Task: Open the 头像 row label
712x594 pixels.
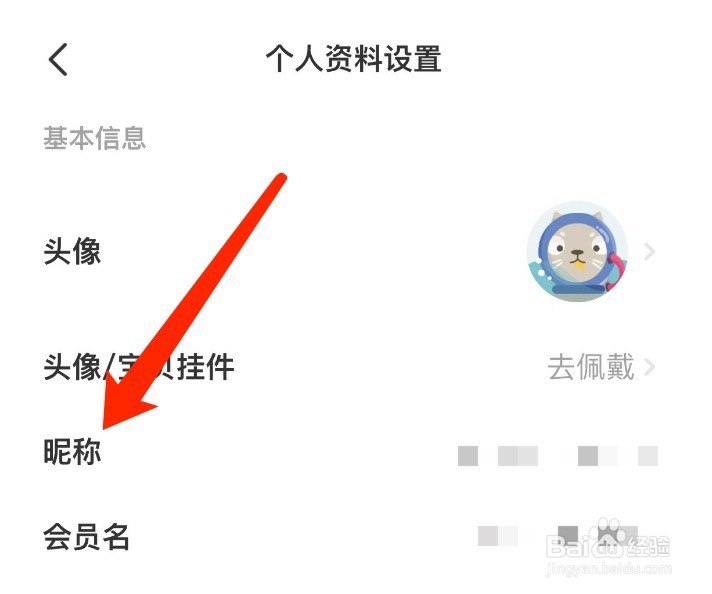Action: coord(72,251)
